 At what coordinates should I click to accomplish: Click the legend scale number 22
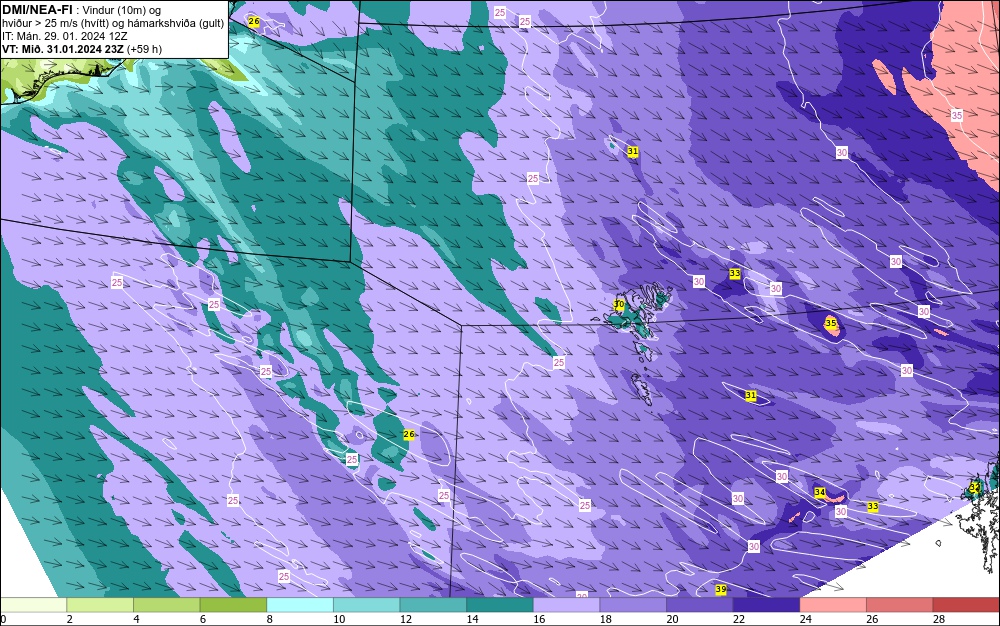739,619
